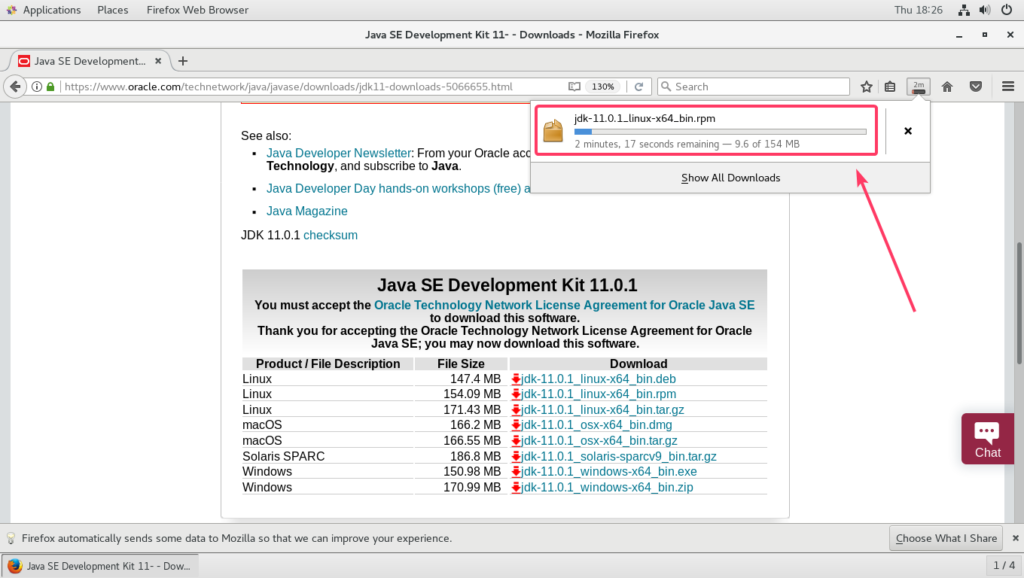Click the Java SE Development Kit 11.0.1 heading
1024x578 pixels.
click(x=507, y=285)
